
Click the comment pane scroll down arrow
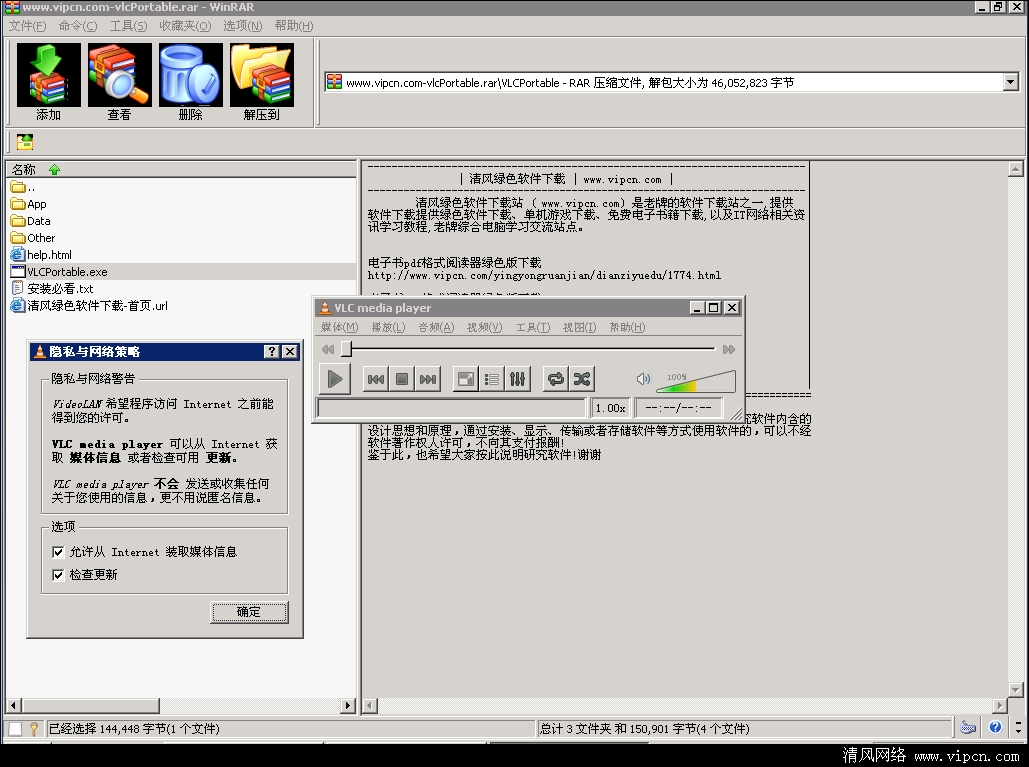pos(1015,690)
